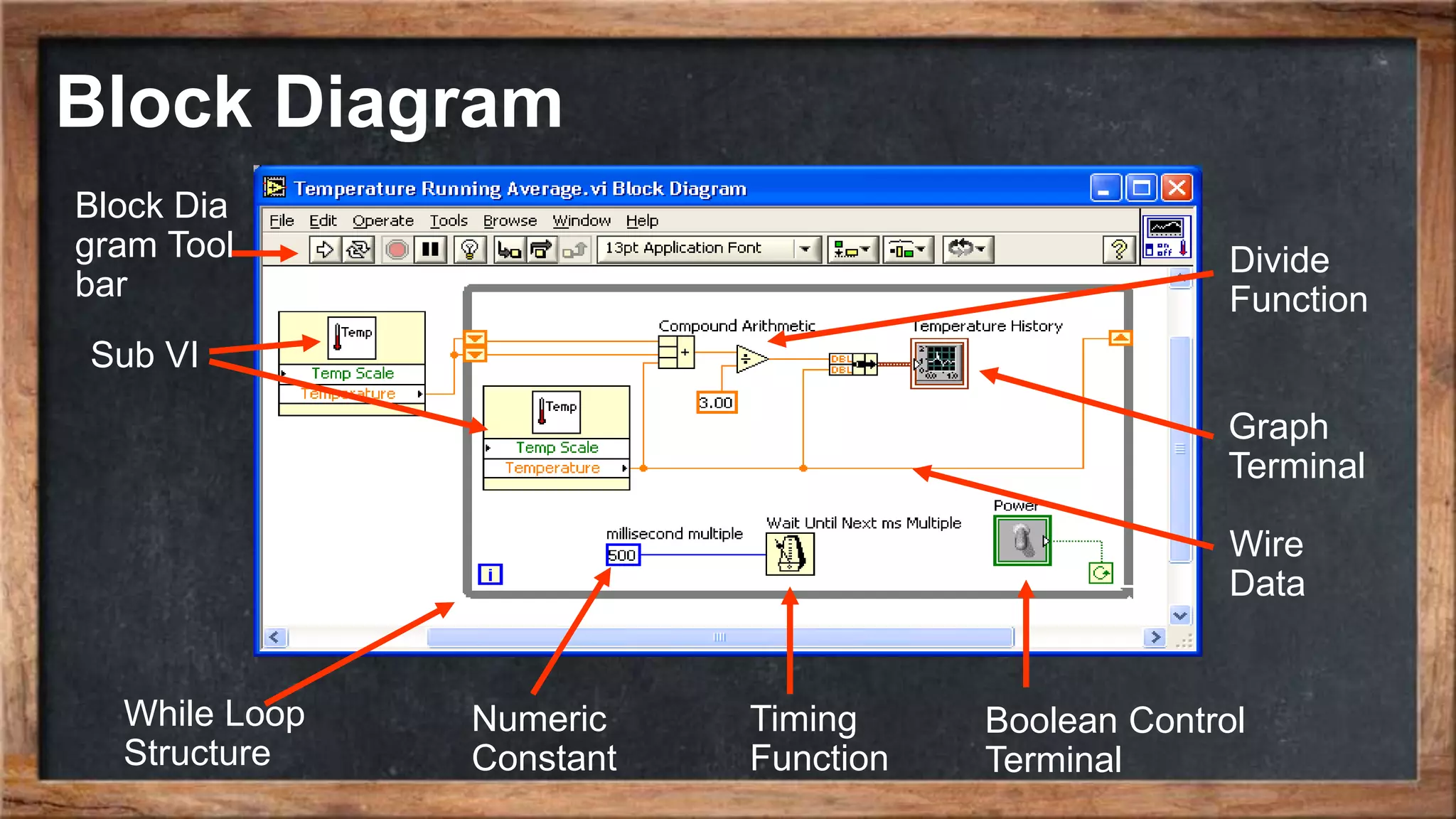Click the Temperature History label

point(987,326)
